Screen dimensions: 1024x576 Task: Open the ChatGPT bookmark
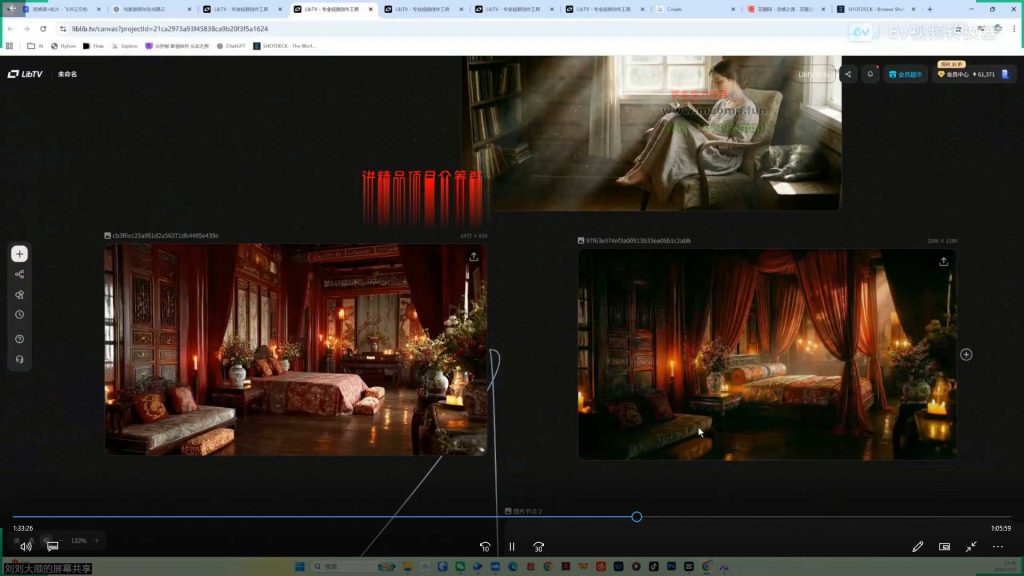pyautogui.click(x=231, y=45)
